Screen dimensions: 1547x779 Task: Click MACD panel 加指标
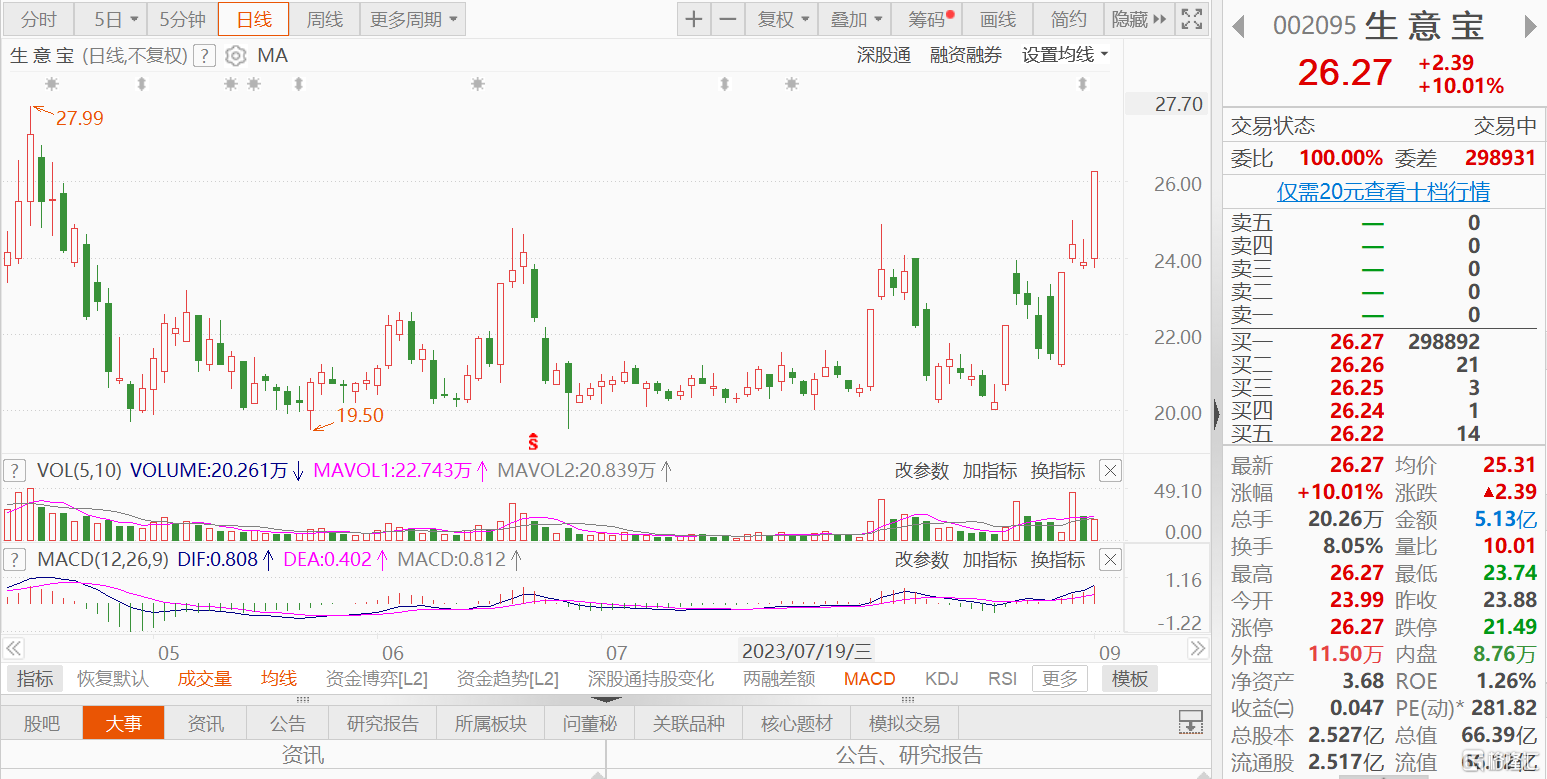[990, 559]
